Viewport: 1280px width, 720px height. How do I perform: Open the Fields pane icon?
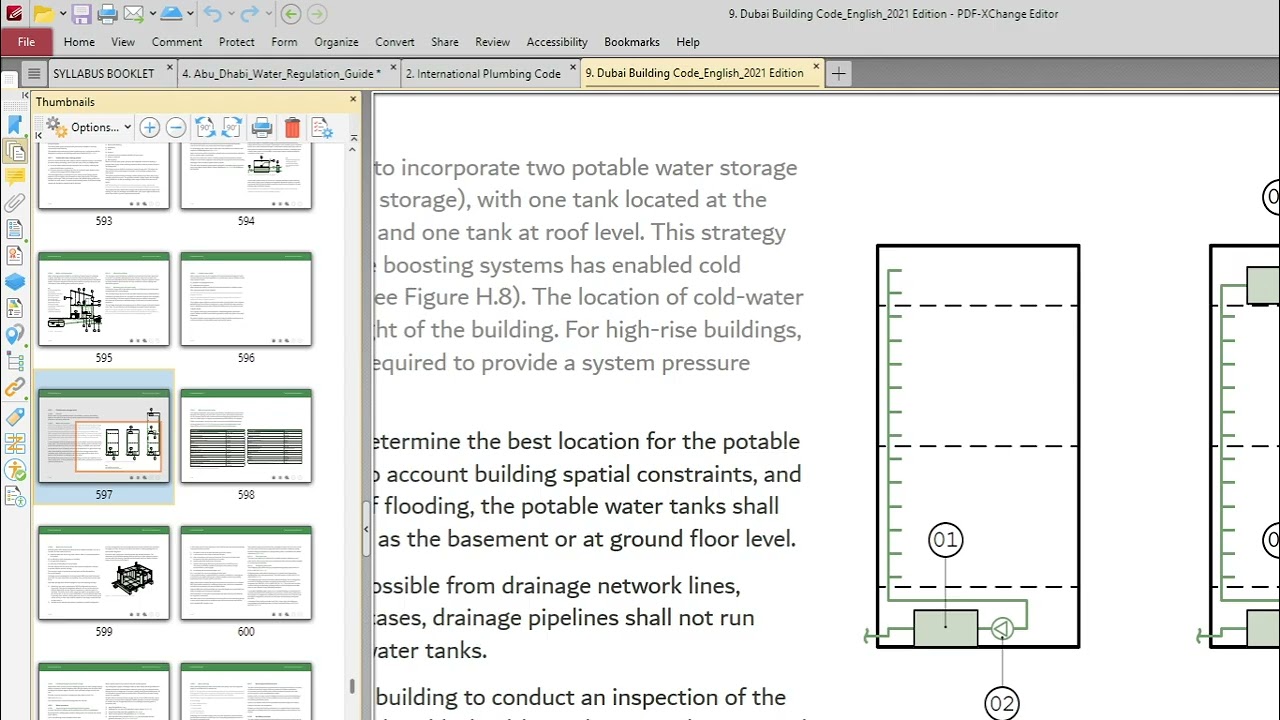[15, 229]
